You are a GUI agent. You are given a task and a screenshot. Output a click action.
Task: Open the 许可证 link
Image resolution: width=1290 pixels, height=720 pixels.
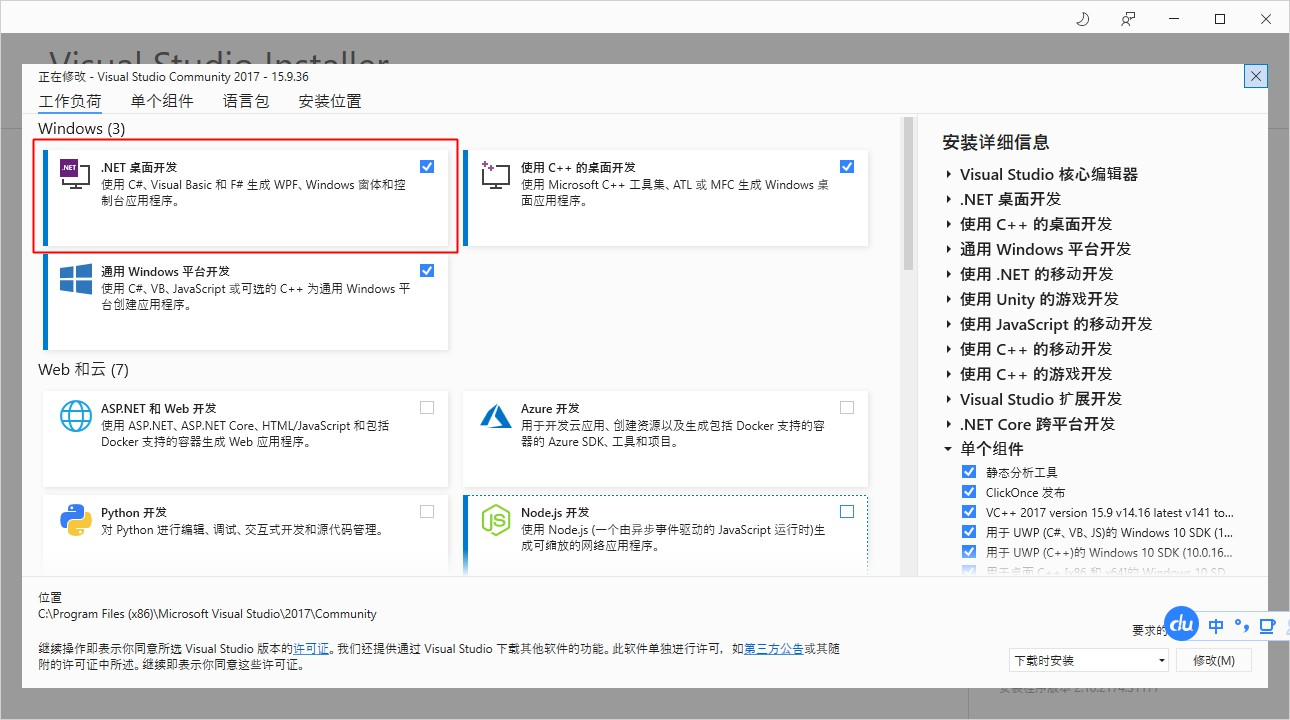click(310, 648)
